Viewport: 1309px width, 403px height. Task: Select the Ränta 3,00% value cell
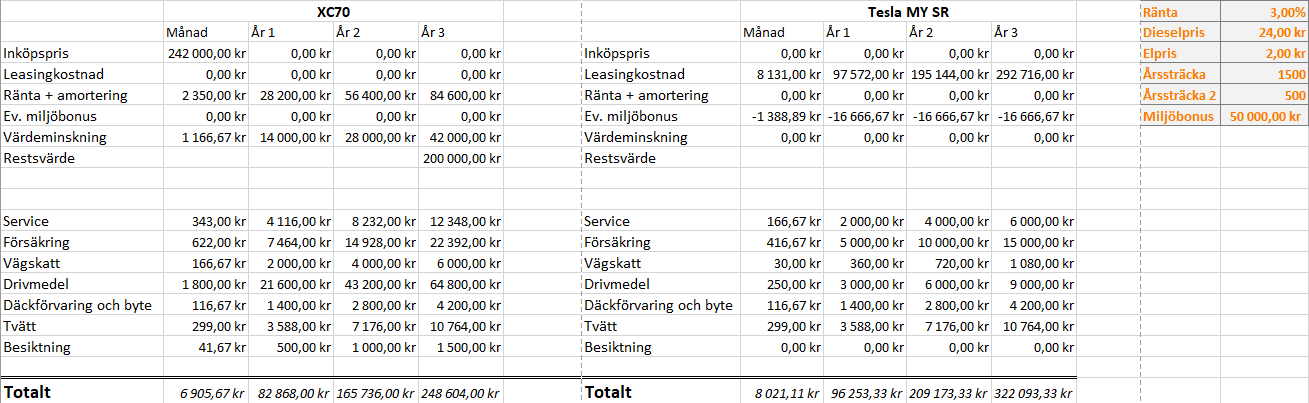(x=1265, y=11)
